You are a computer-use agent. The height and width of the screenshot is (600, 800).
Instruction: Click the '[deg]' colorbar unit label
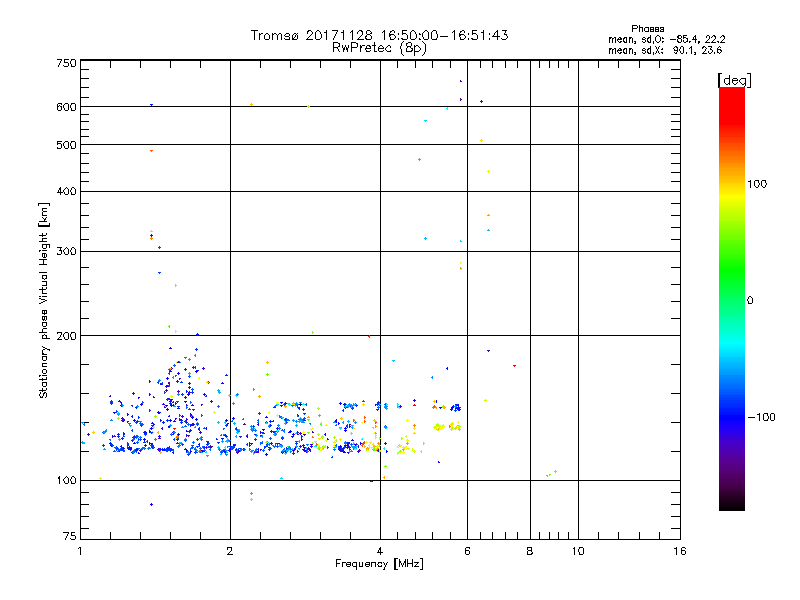[734, 80]
